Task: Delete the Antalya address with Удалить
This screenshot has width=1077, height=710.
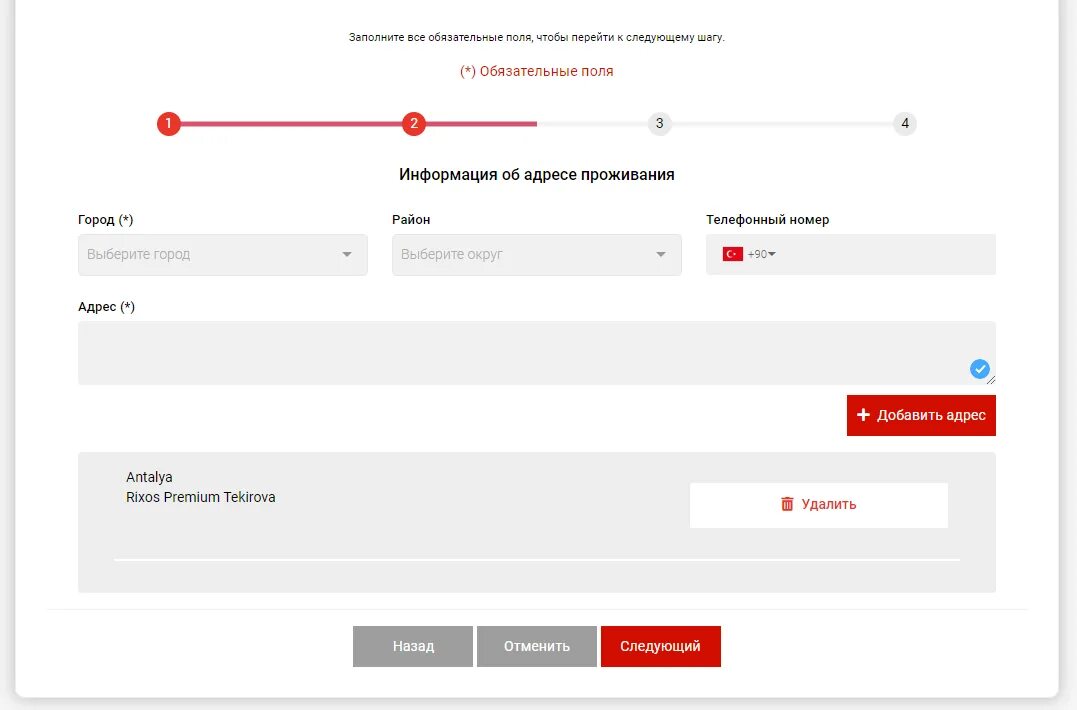Action: point(819,505)
